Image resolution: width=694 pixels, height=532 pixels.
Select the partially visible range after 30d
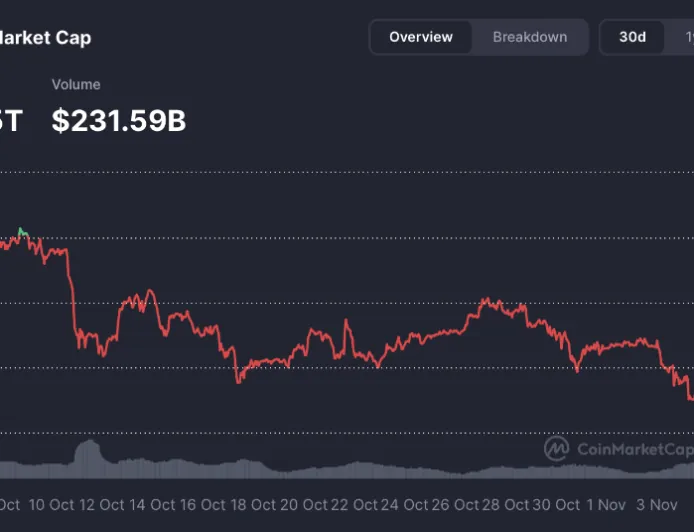[x=688, y=38]
